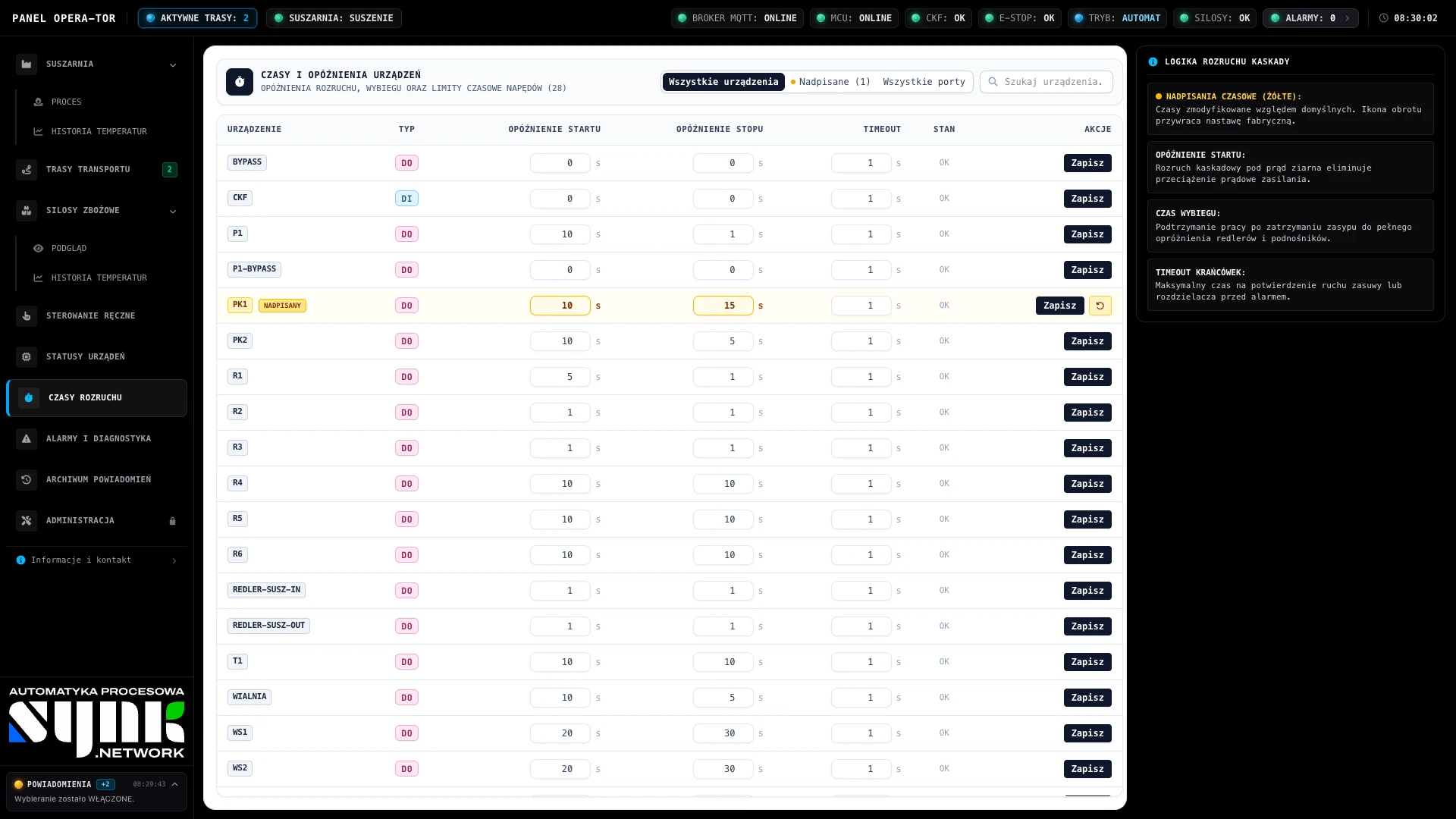The width and height of the screenshot is (1456, 819).
Task: Collapse the Silosy zbożowe section chevron
Action: [x=173, y=212]
